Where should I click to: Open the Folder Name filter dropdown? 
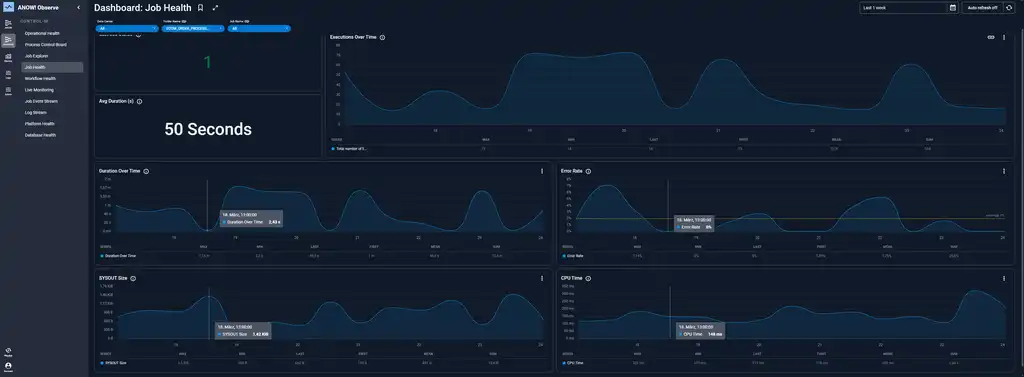point(193,29)
